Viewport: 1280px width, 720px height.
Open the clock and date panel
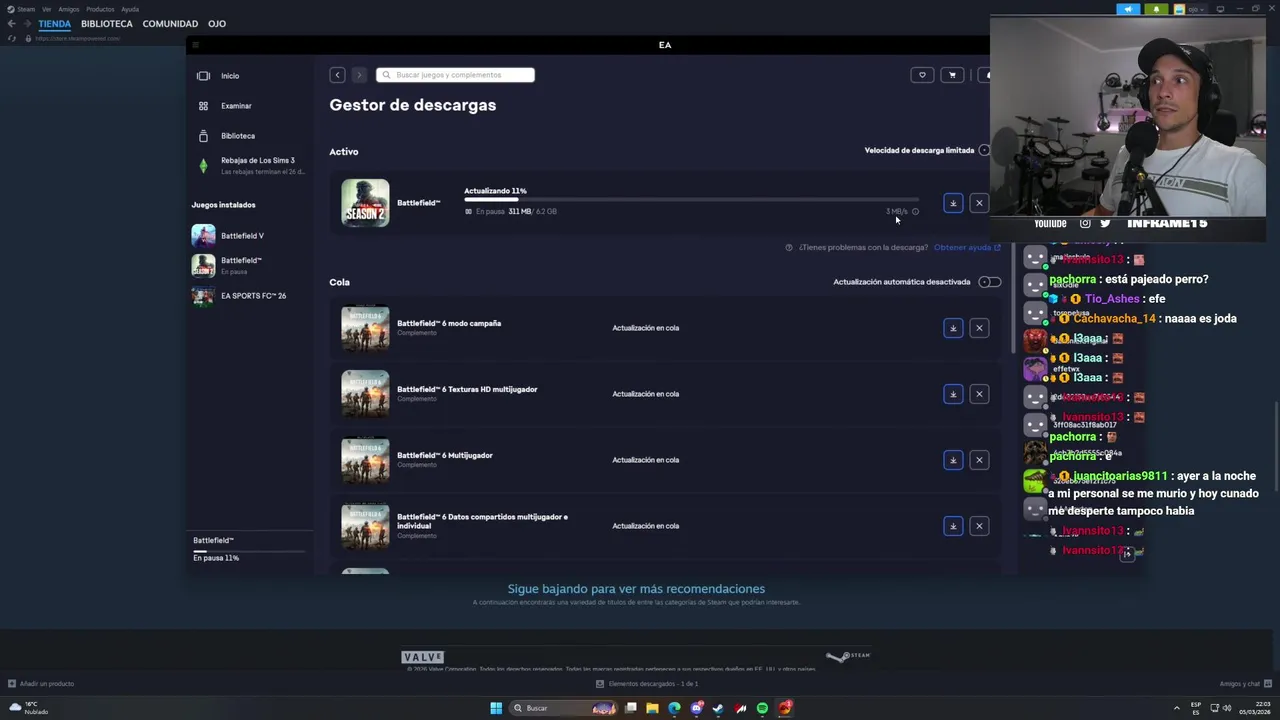(1255, 708)
